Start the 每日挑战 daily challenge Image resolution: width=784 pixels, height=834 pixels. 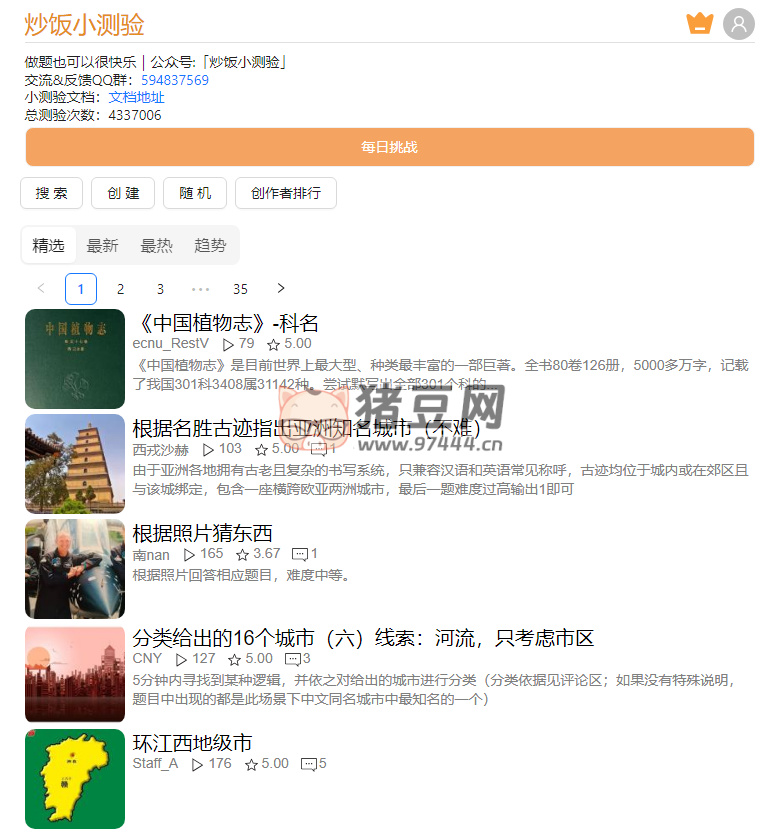tap(390, 147)
